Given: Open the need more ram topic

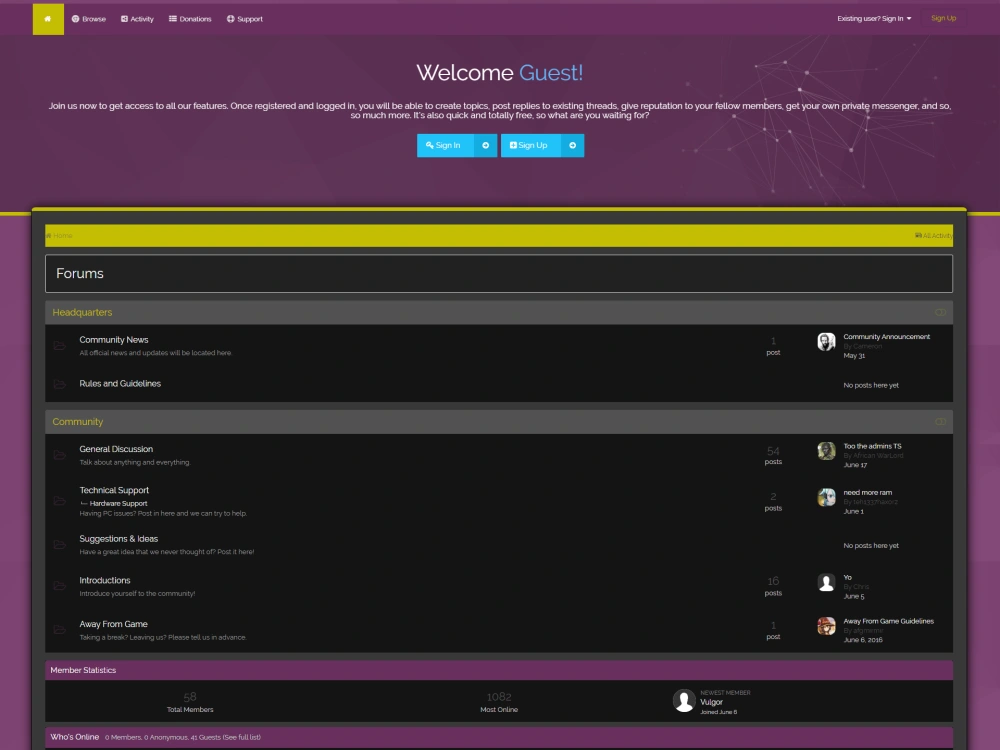Looking at the screenshot, I should pyautogui.click(x=867, y=492).
